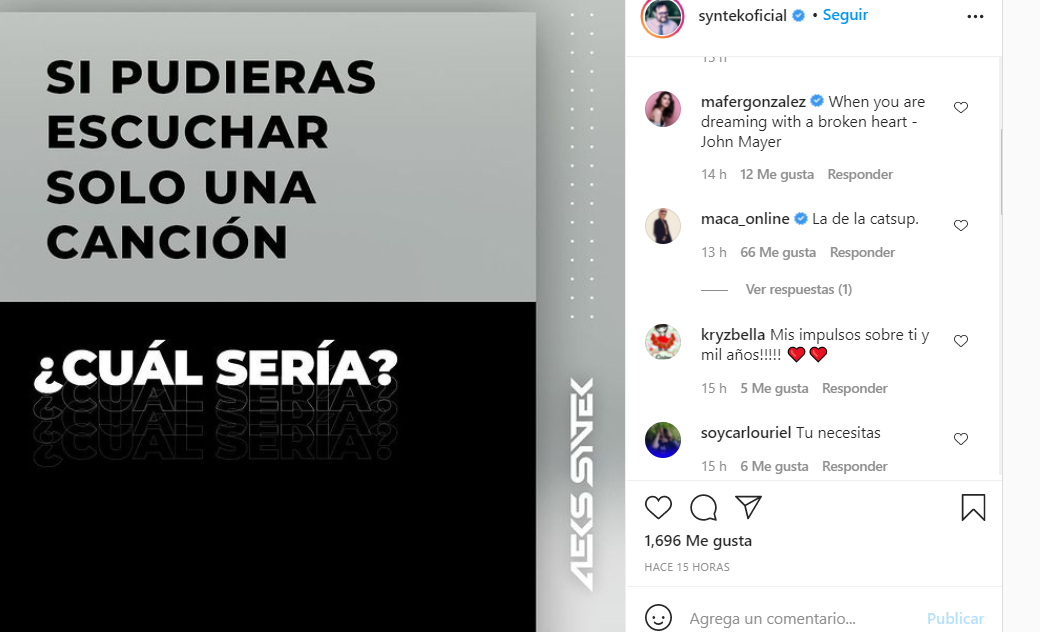This screenshot has height=632, width=1040.
Task: Click Seguir to follow syntekoficial
Action: (x=845, y=15)
